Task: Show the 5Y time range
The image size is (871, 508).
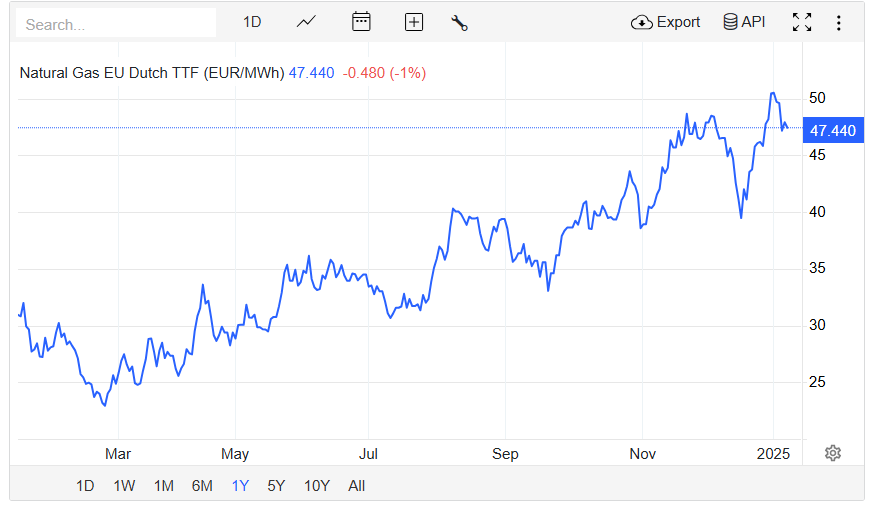Action: click(276, 486)
